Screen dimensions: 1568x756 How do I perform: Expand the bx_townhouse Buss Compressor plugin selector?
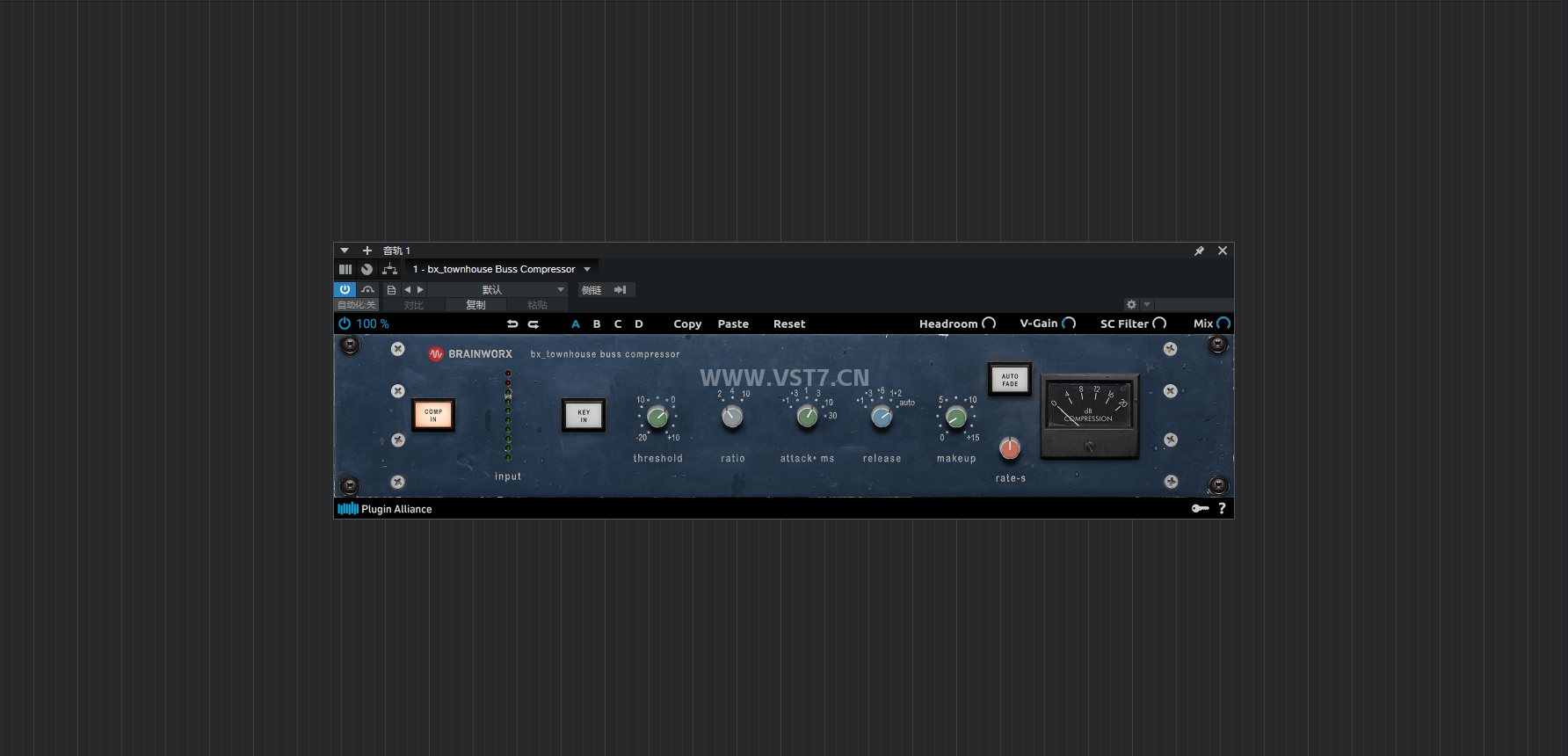502,269
